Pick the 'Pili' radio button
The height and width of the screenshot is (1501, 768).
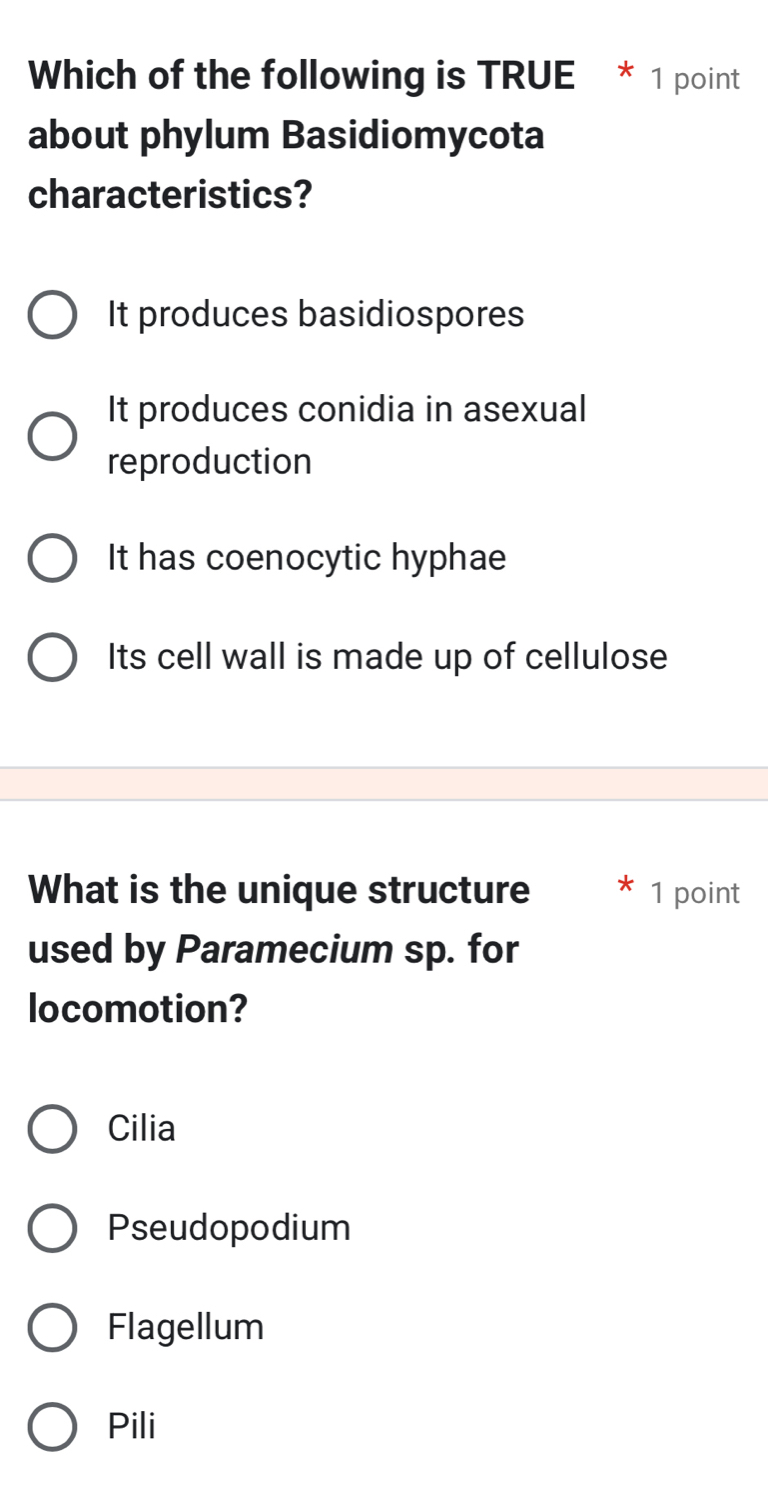click(x=52, y=1427)
